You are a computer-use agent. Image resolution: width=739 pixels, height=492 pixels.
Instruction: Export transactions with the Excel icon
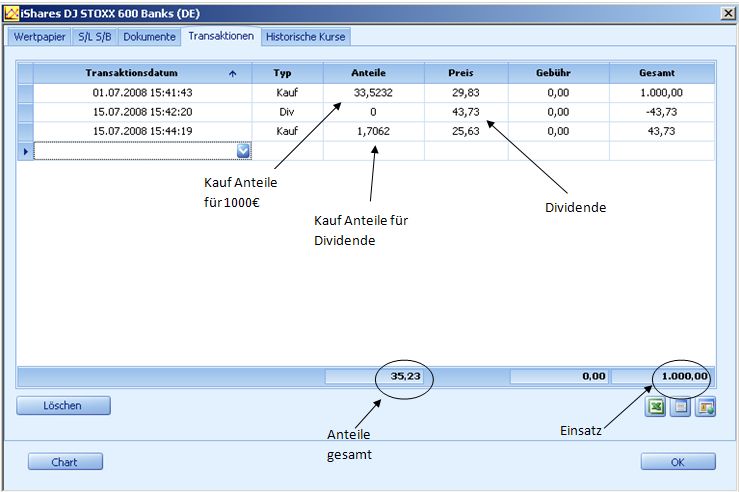click(656, 407)
